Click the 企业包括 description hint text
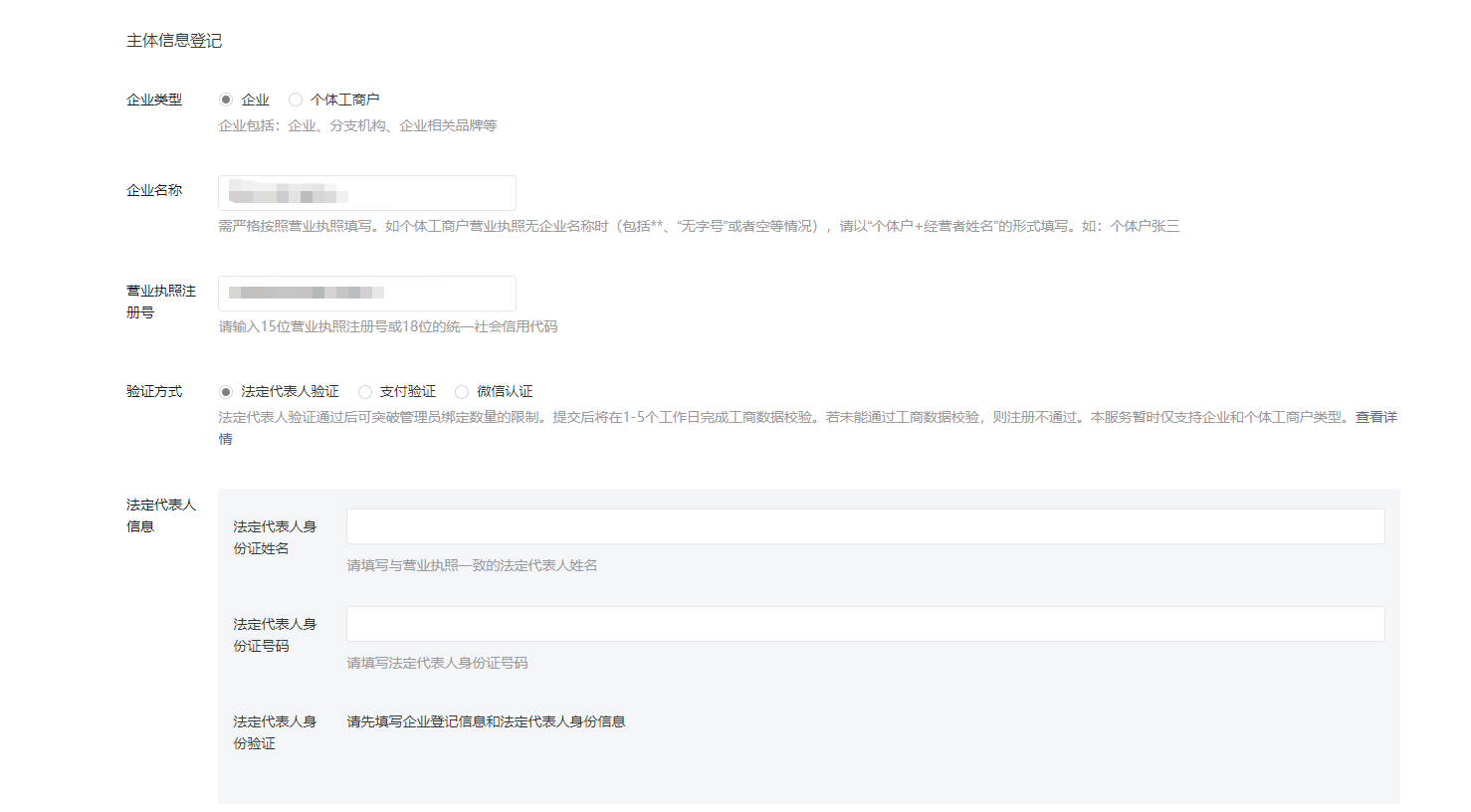Viewport: 1471px width, 812px height. click(x=357, y=125)
